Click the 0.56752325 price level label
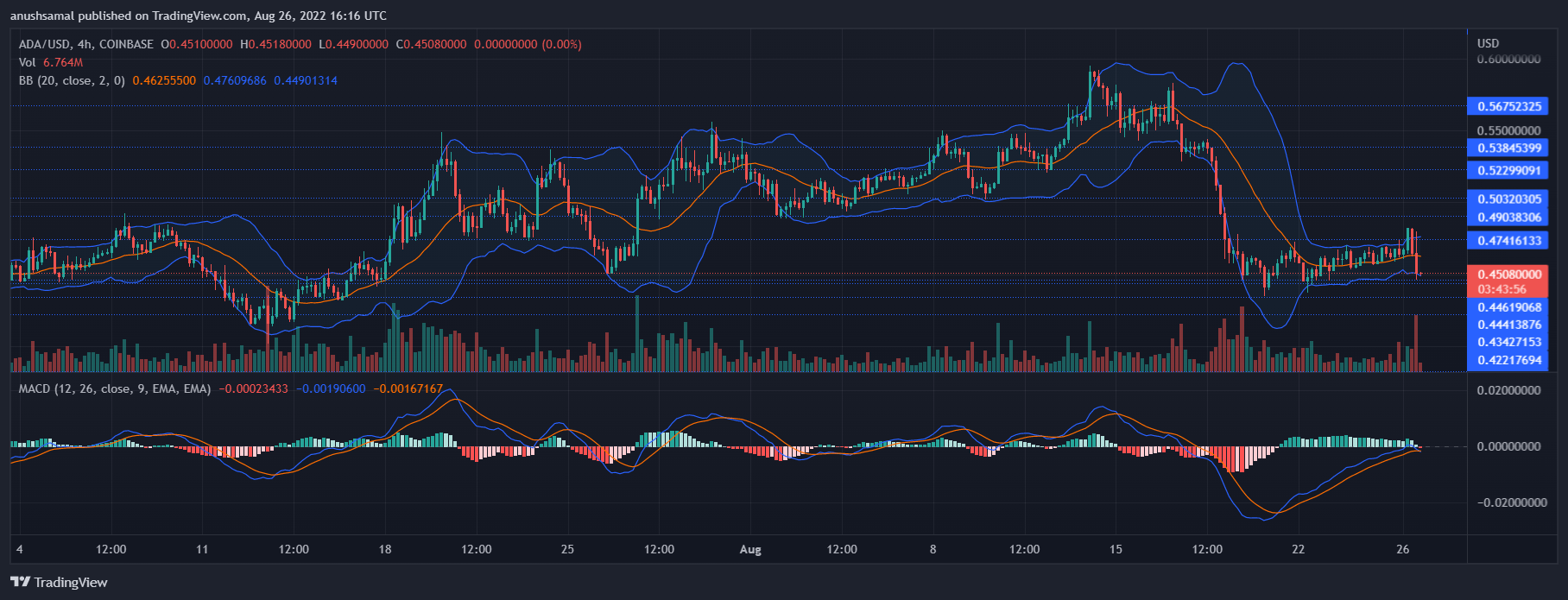The image size is (1568, 600). (1508, 107)
